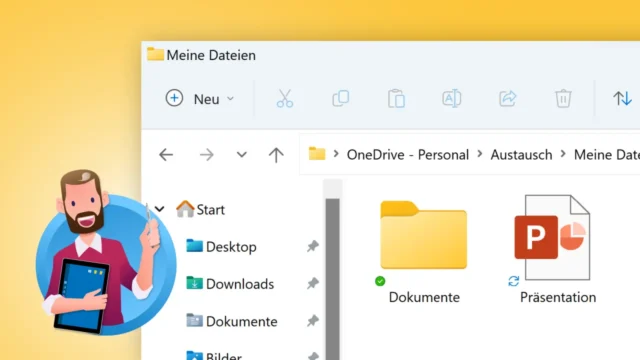Click the Paste clipboard icon
Viewport: 640px width, 360px height.
[396, 99]
